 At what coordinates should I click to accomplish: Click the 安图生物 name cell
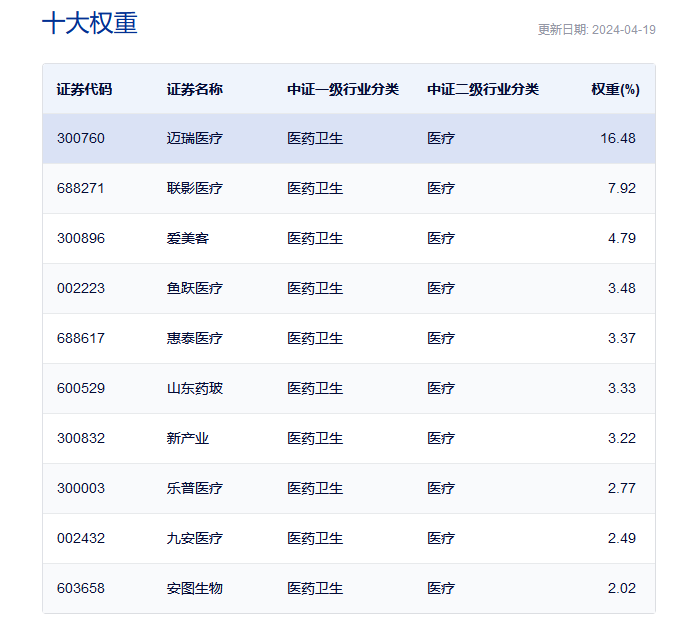coord(194,588)
